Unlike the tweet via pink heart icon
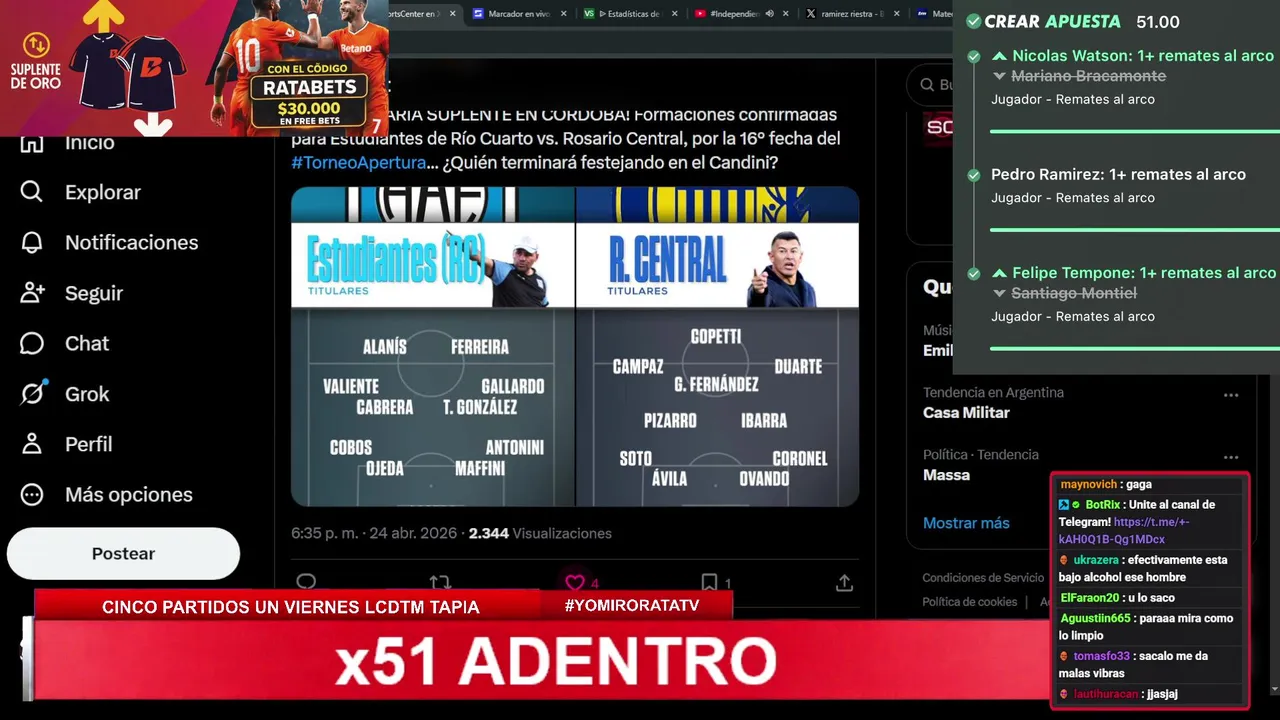The height and width of the screenshot is (720, 1280). click(574, 582)
